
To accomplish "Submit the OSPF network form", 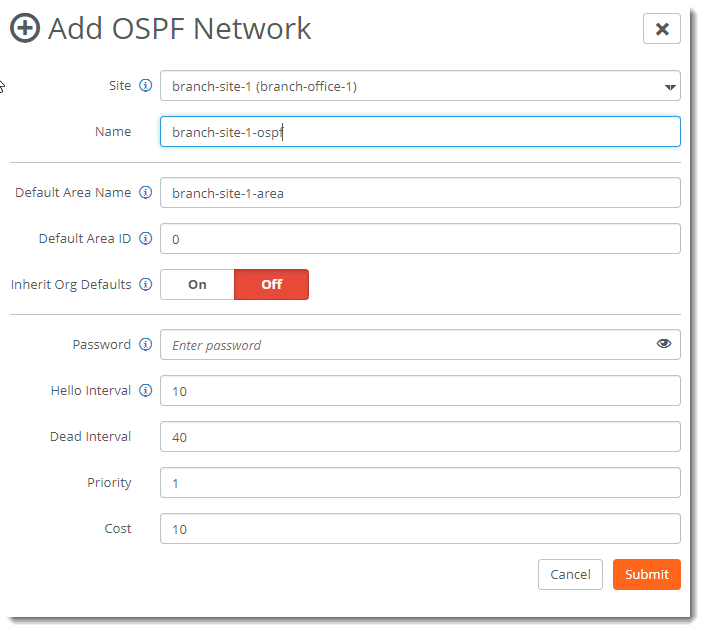I will (x=646, y=575).
